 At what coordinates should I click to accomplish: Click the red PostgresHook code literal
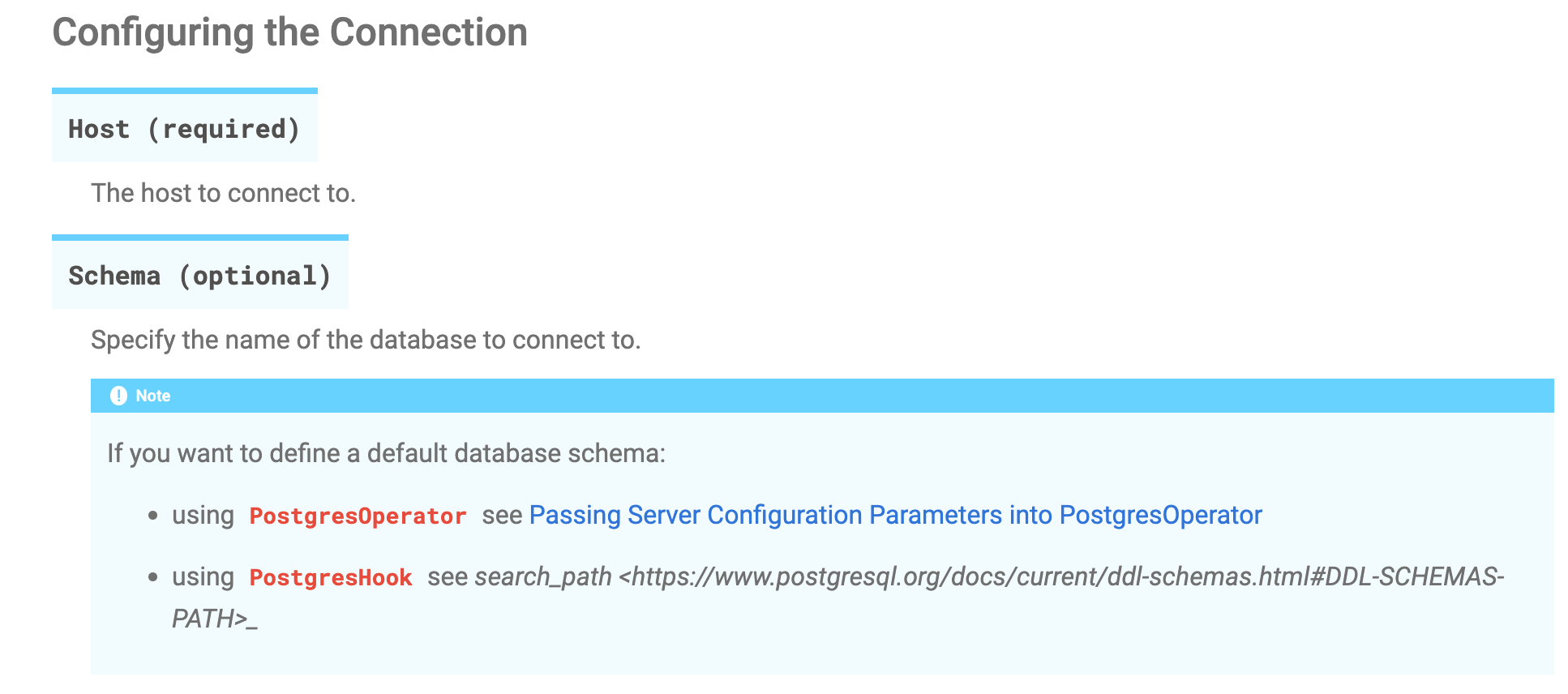[x=331, y=577]
